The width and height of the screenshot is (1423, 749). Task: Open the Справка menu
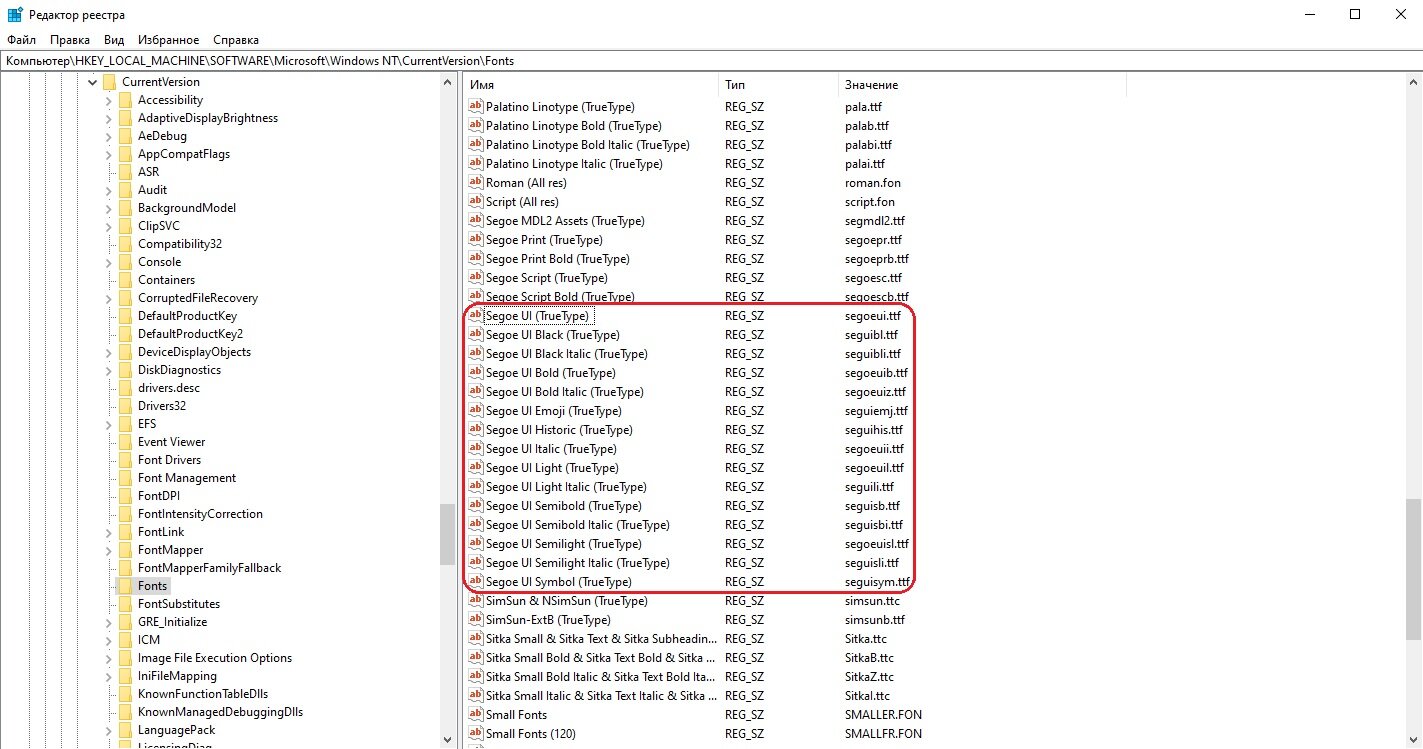236,40
